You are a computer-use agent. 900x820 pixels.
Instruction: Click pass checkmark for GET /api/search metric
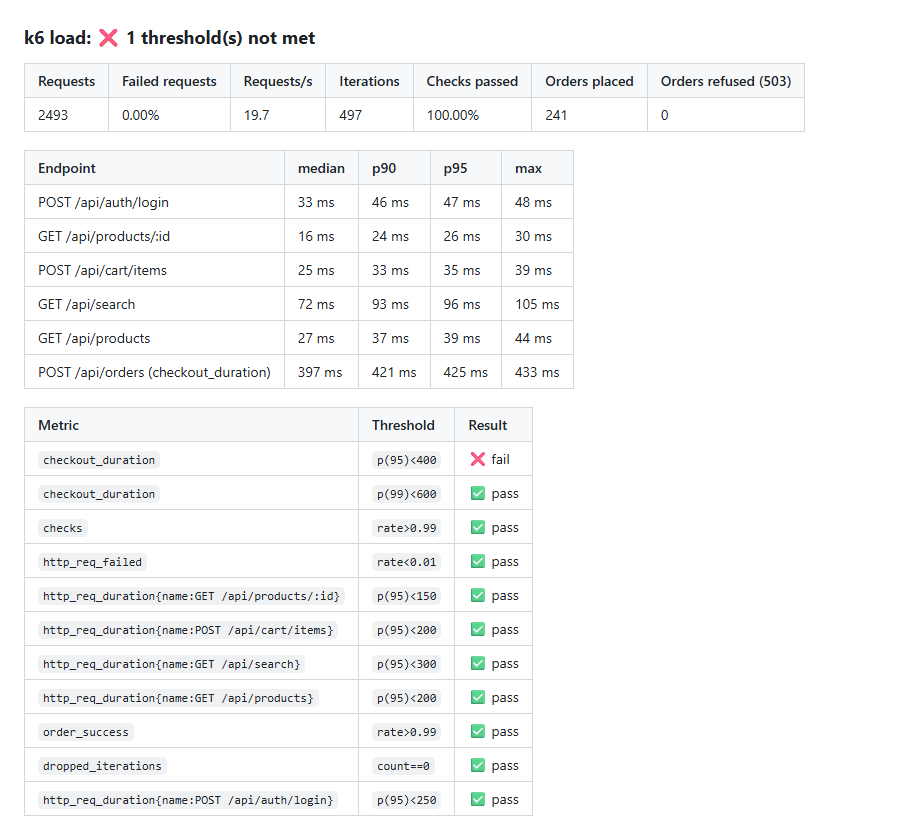tap(478, 663)
